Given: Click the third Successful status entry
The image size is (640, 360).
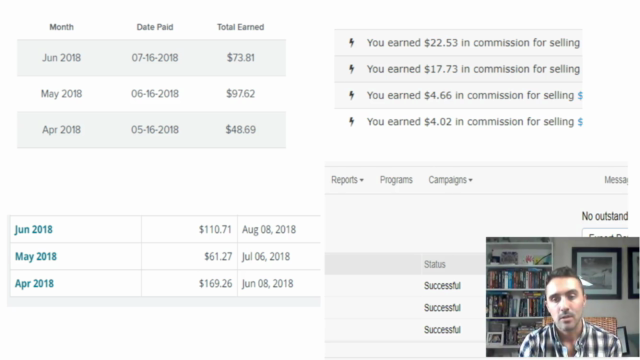Looking at the screenshot, I should tap(442, 329).
